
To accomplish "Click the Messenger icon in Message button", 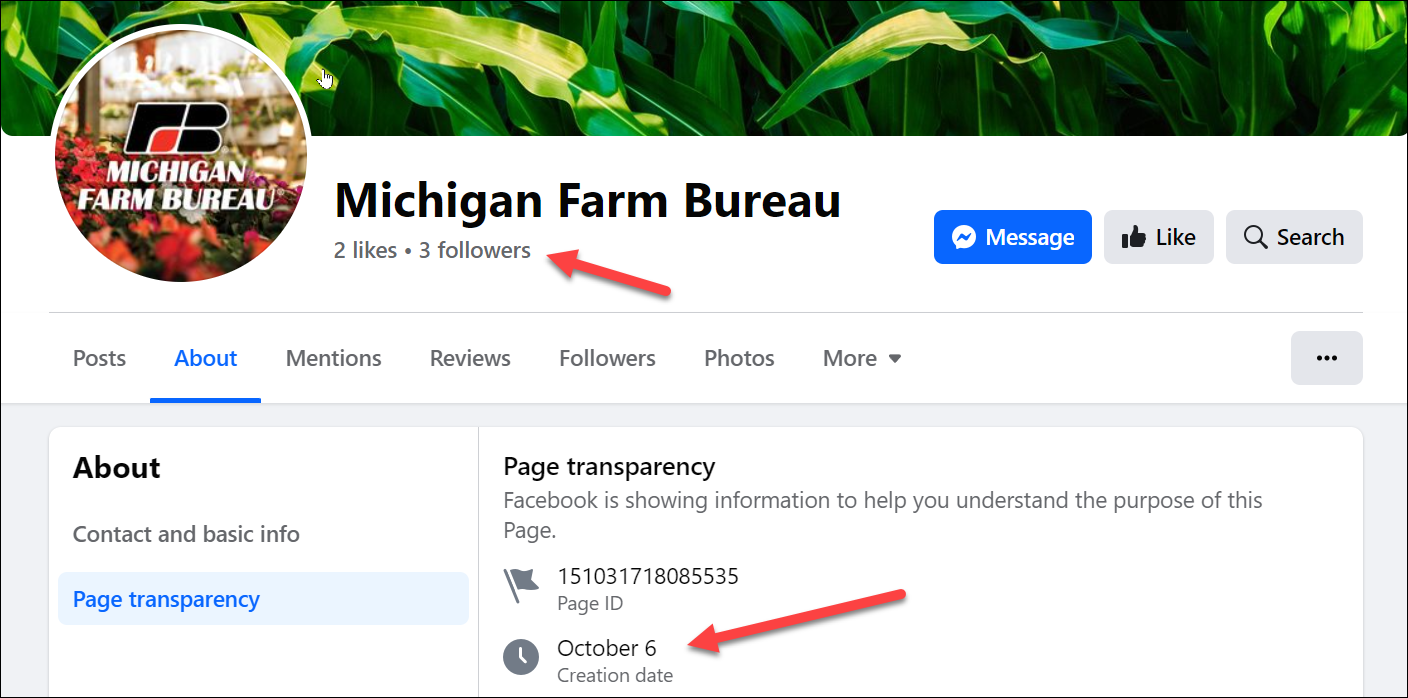I will click(964, 237).
